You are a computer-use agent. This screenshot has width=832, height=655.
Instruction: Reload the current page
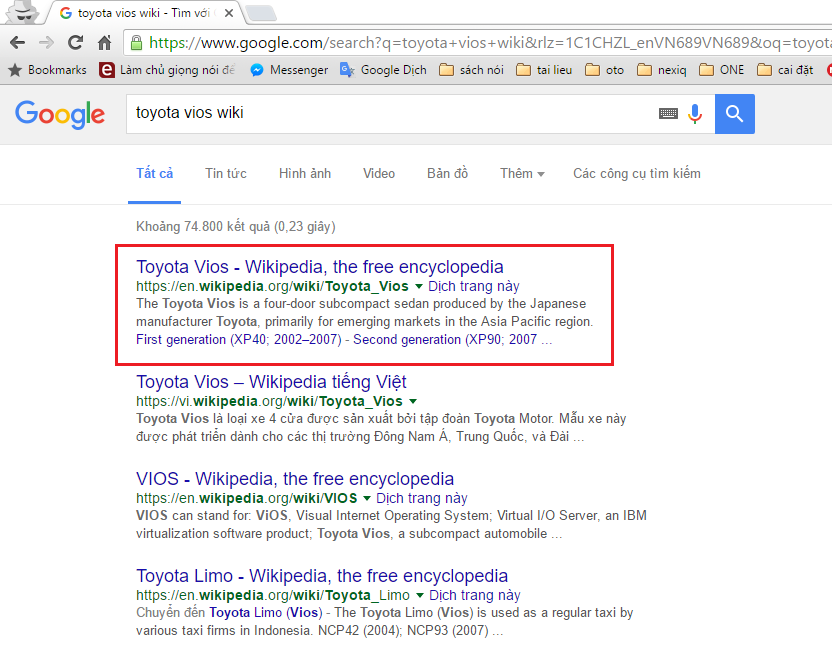pos(75,42)
